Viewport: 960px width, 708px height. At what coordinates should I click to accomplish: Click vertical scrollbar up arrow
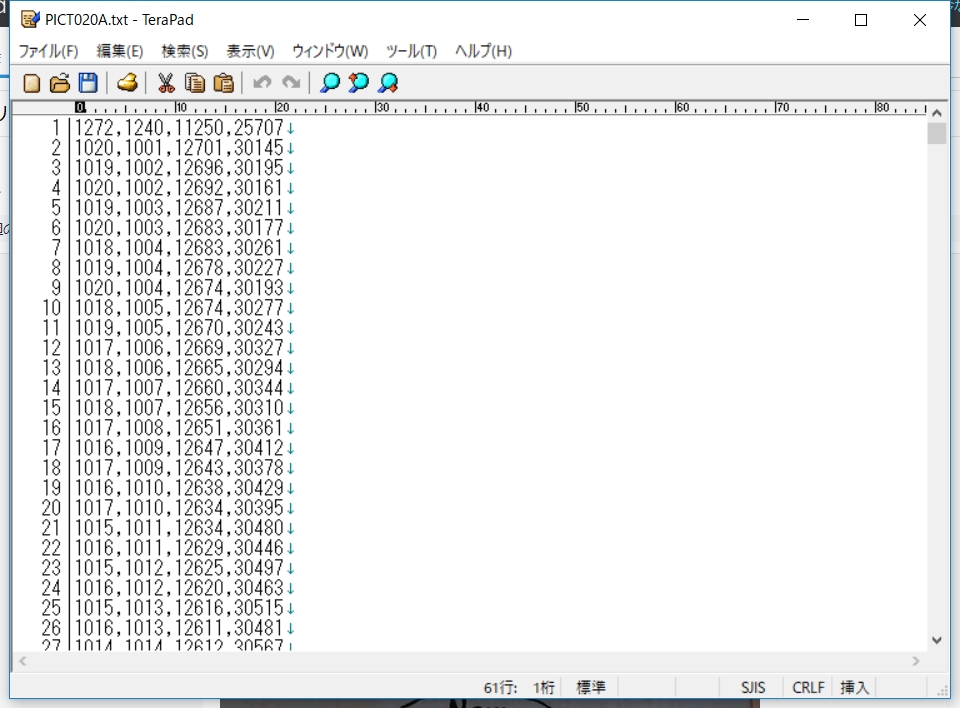pos(937,113)
